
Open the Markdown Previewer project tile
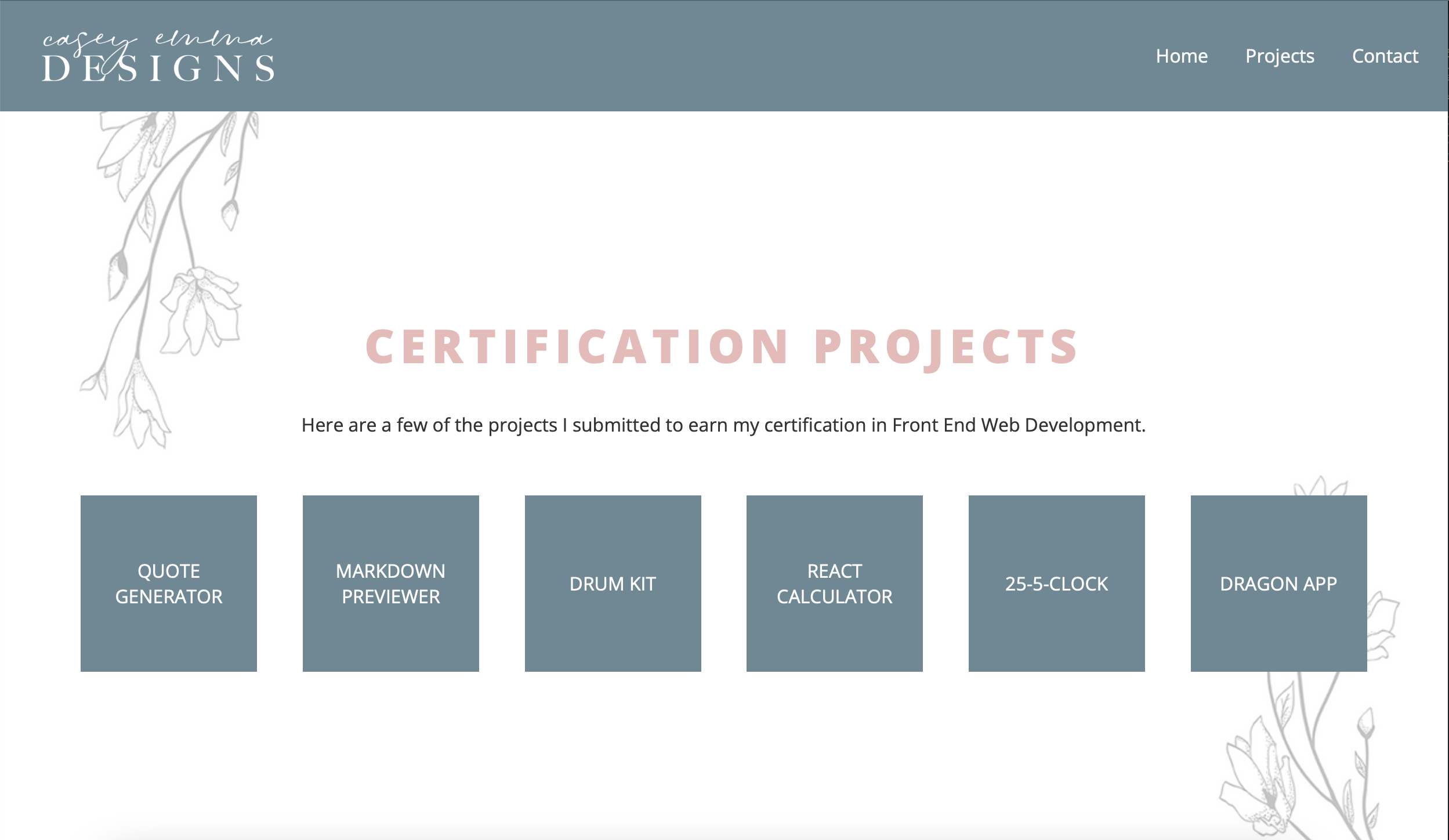[x=391, y=584]
